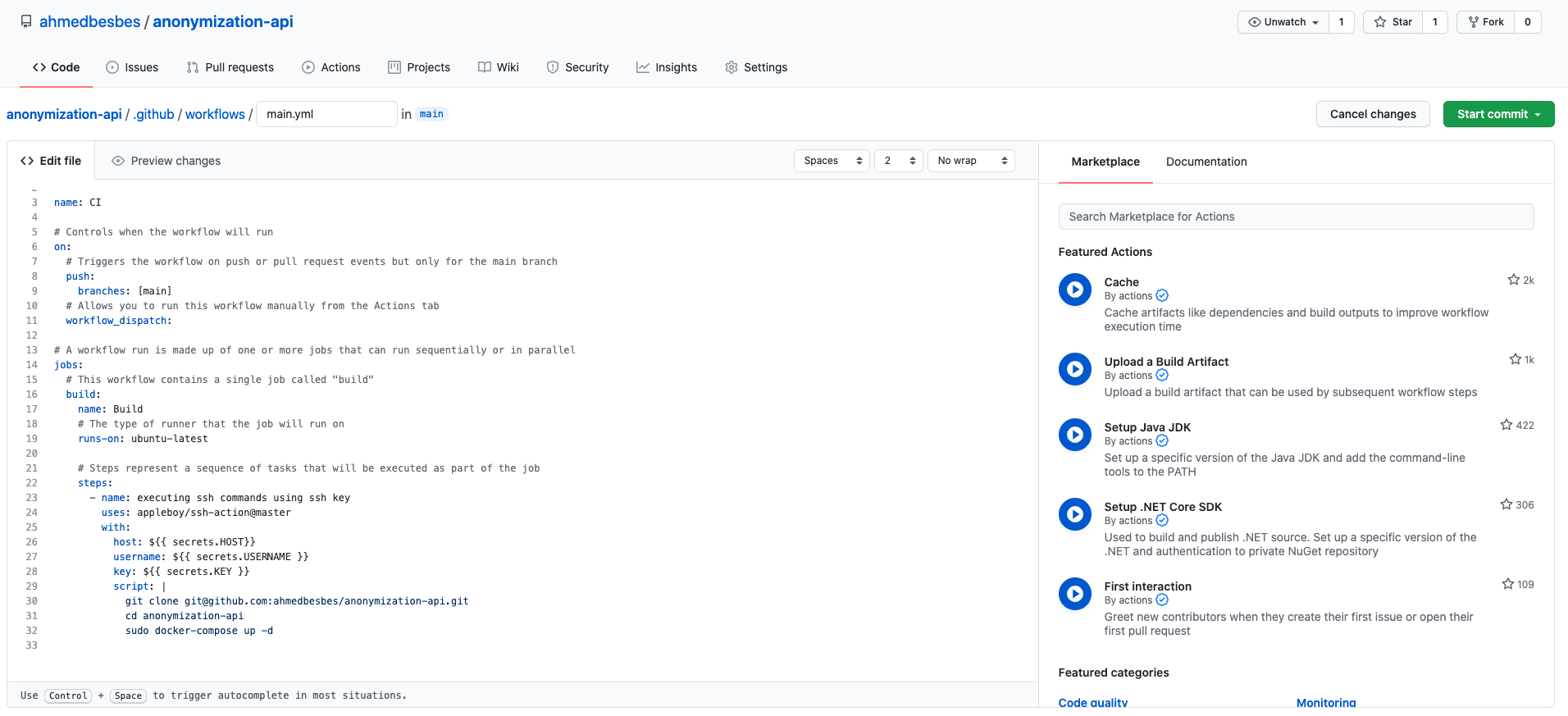1568x716 pixels.
Task: Click the Upload a Build Artifact play icon
Action: point(1074,369)
